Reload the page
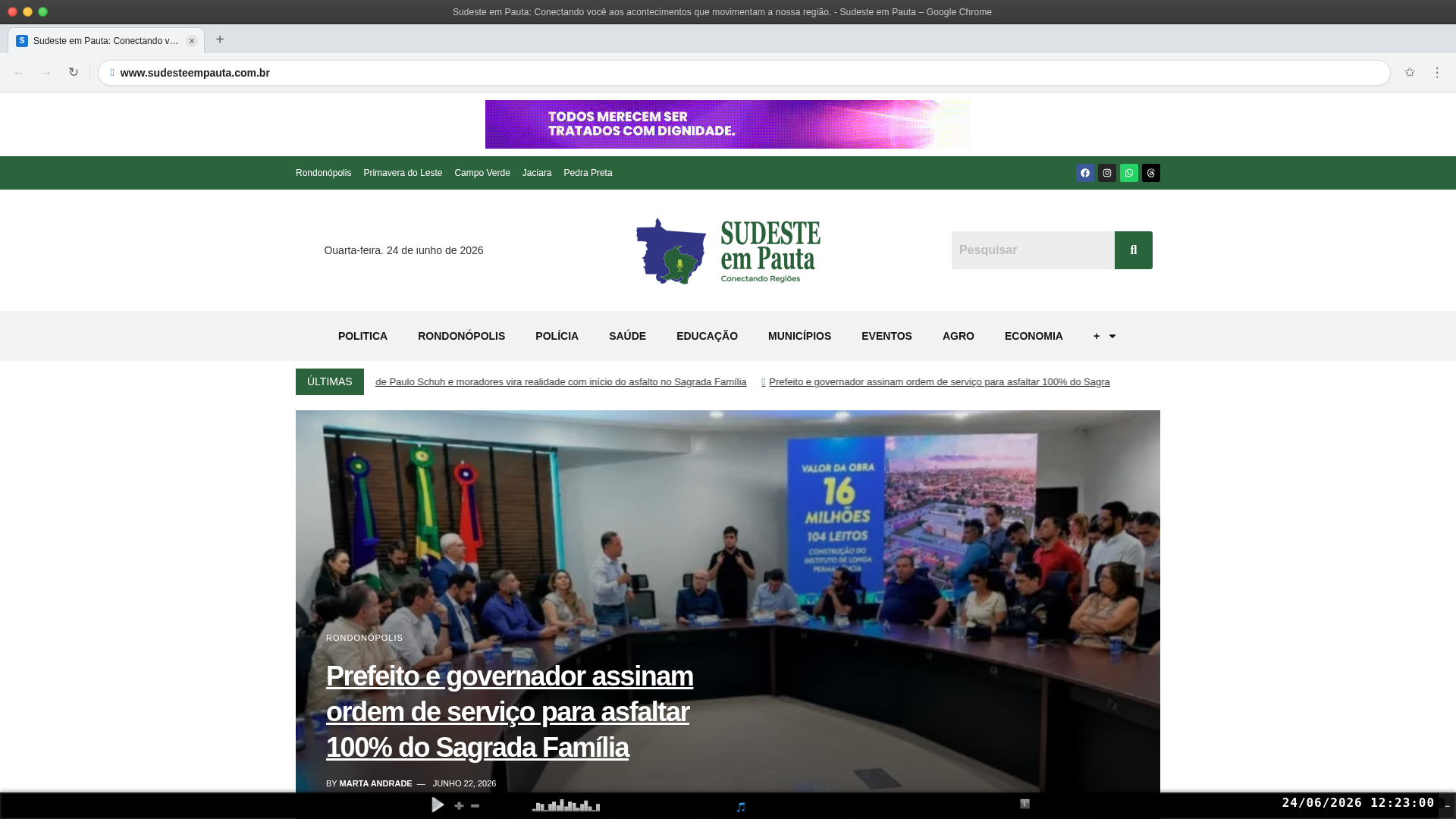Screen dimensions: 1456x819 (x=74, y=73)
